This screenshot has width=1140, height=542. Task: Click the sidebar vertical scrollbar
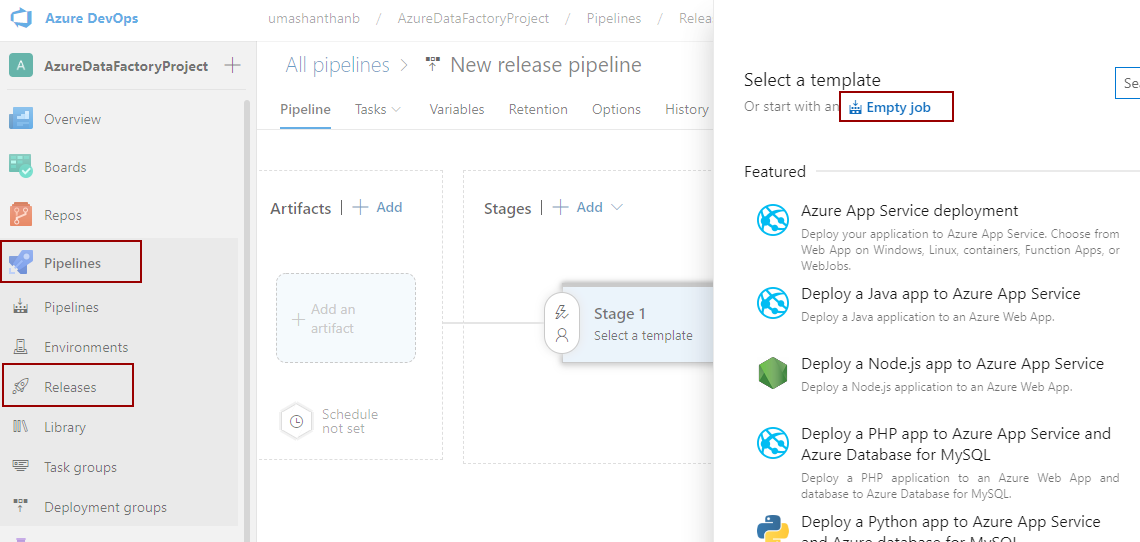point(246,320)
